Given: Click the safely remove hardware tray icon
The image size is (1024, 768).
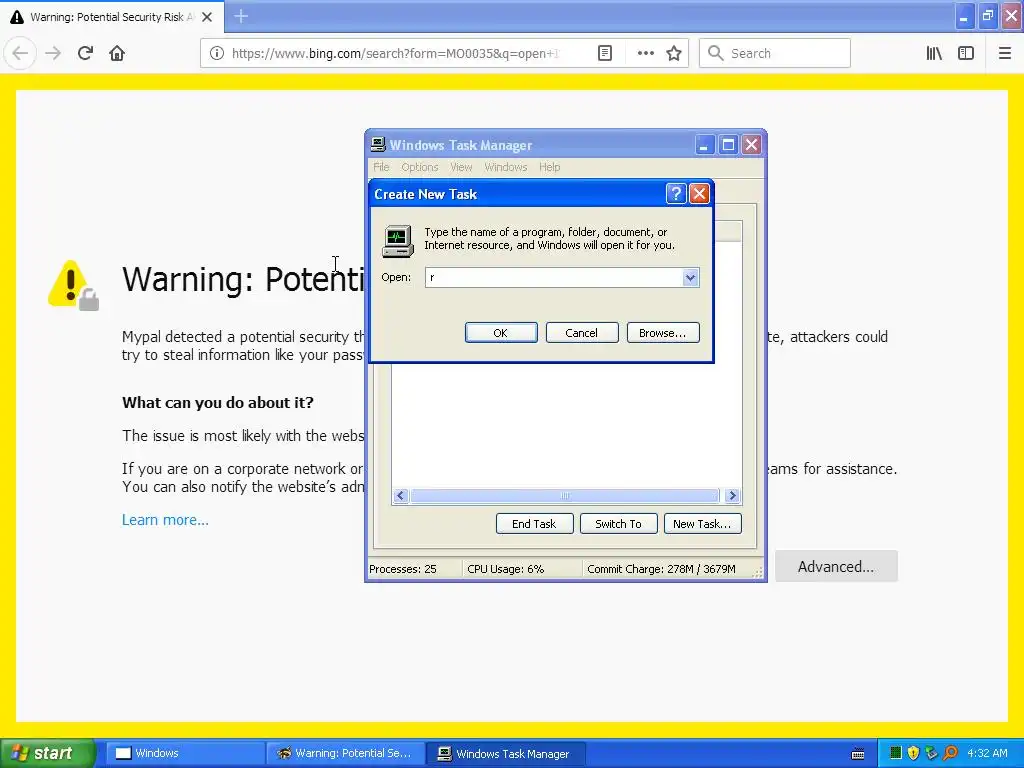Looking at the screenshot, I should click(932, 753).
